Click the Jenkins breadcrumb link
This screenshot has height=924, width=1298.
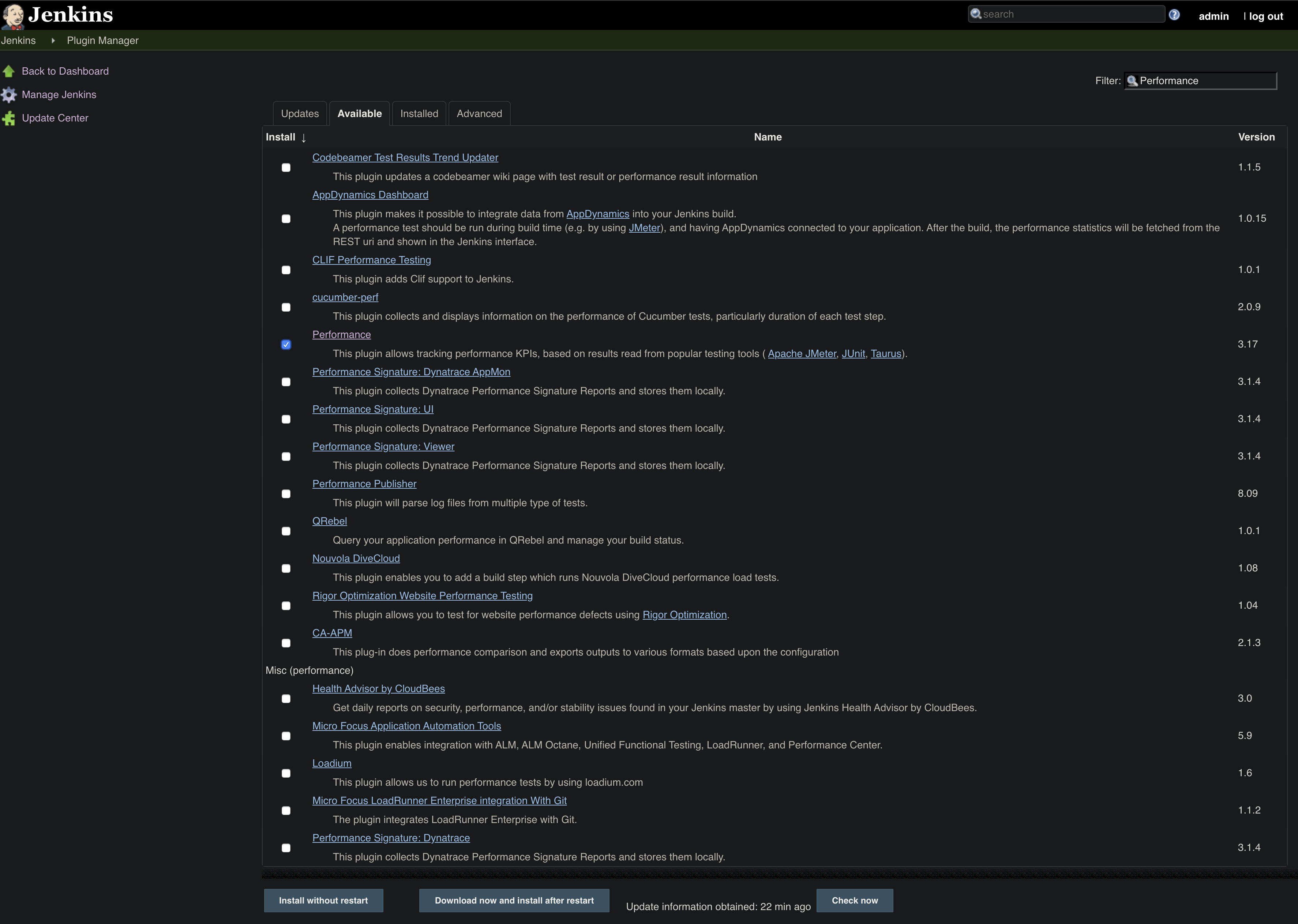click(18, 40)
